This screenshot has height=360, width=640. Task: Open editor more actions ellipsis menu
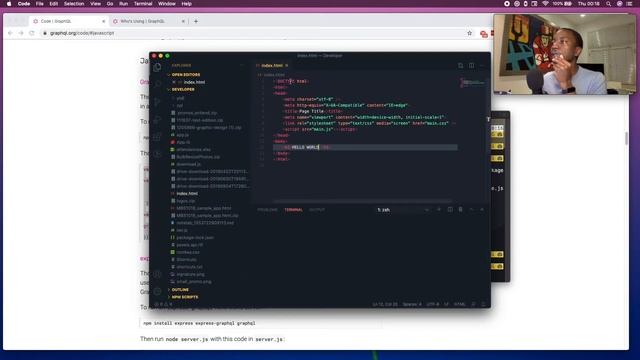pos(482,65)
